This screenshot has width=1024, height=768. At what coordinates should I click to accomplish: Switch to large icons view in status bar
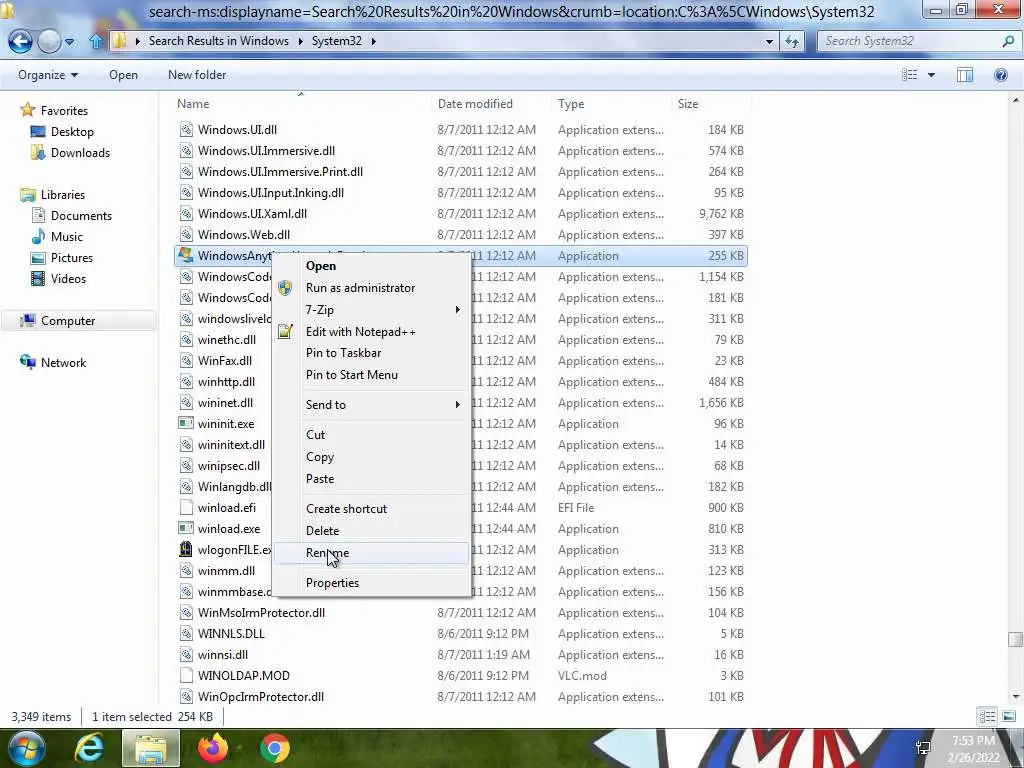pos(1008,717)
